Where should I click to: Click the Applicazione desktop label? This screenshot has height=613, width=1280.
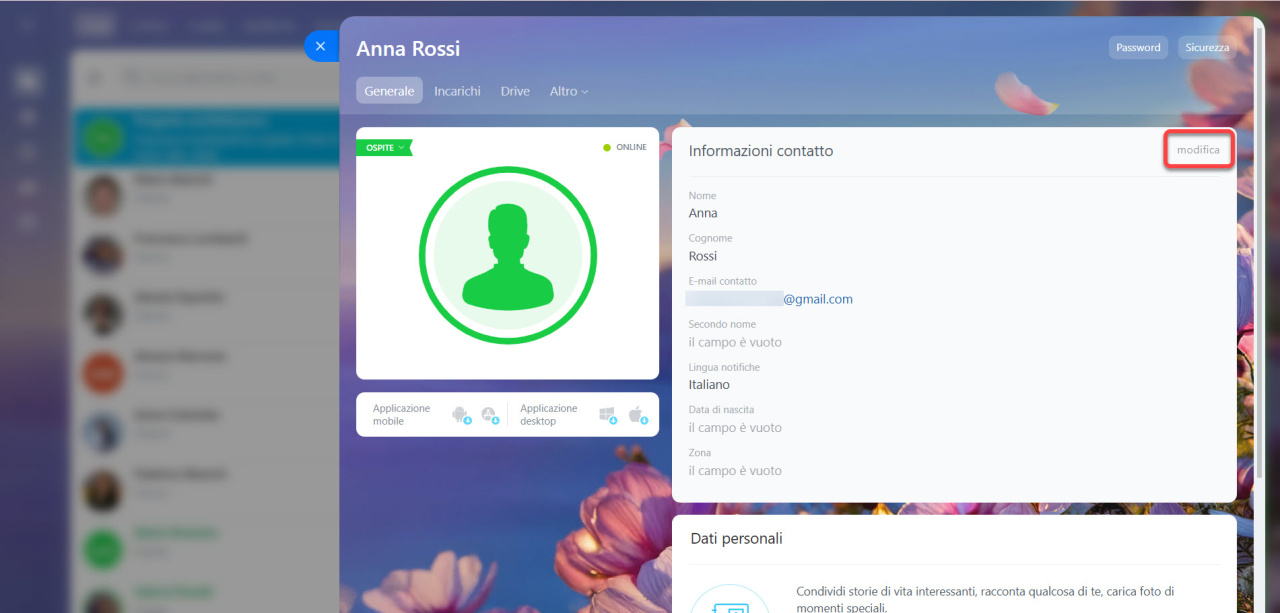(549, 415)
